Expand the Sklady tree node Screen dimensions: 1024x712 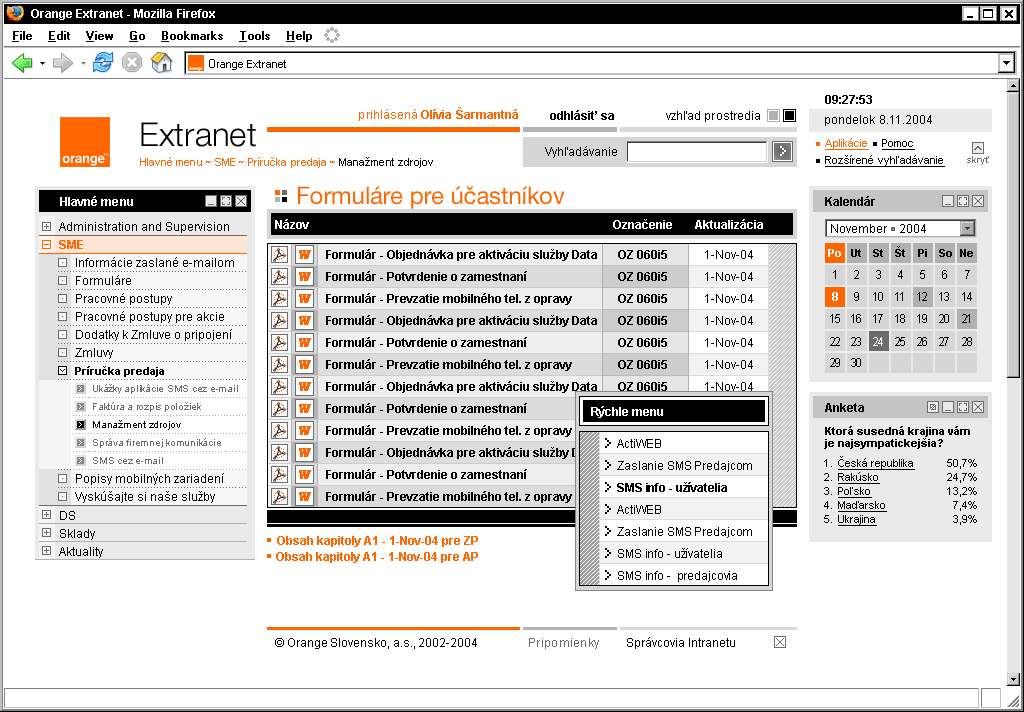pyautogui.click(x=46, y=533)
